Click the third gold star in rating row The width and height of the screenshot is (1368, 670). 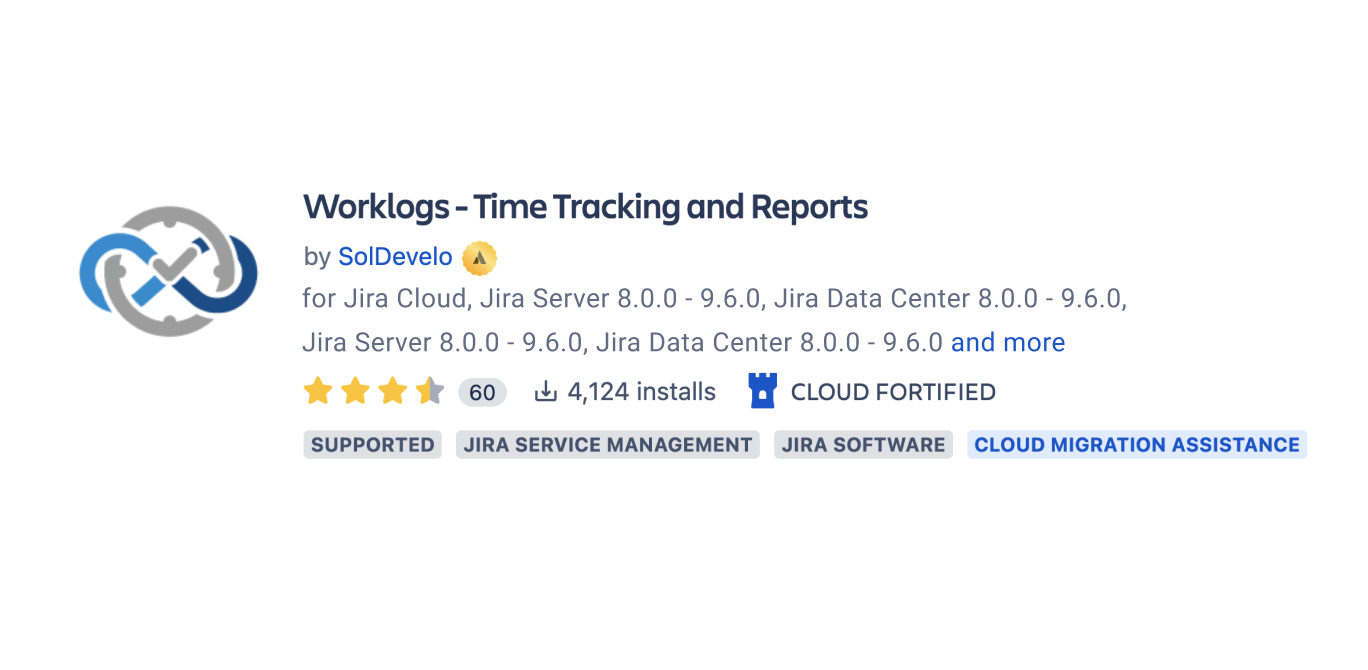point(394,391)
